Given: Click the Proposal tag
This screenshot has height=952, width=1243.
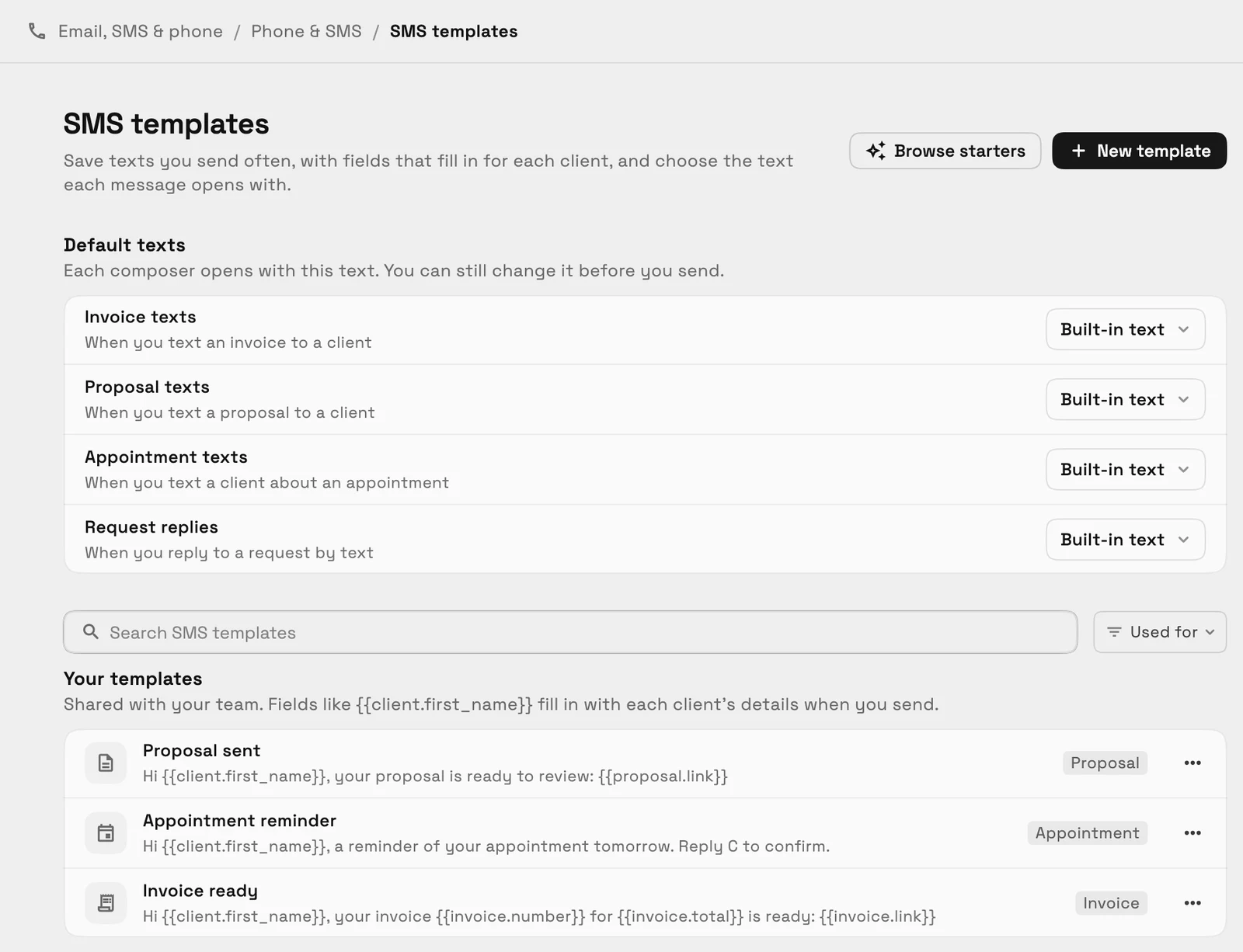Looking at the screenshot, I should point(1105,763).
